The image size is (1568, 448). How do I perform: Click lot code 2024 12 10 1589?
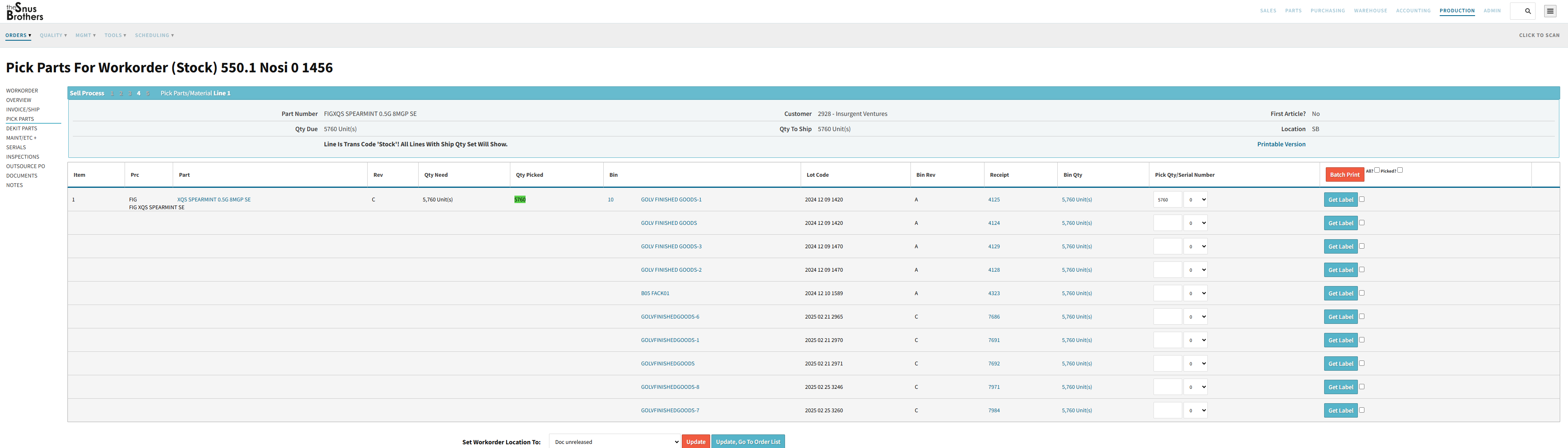(x=824, y=293)
